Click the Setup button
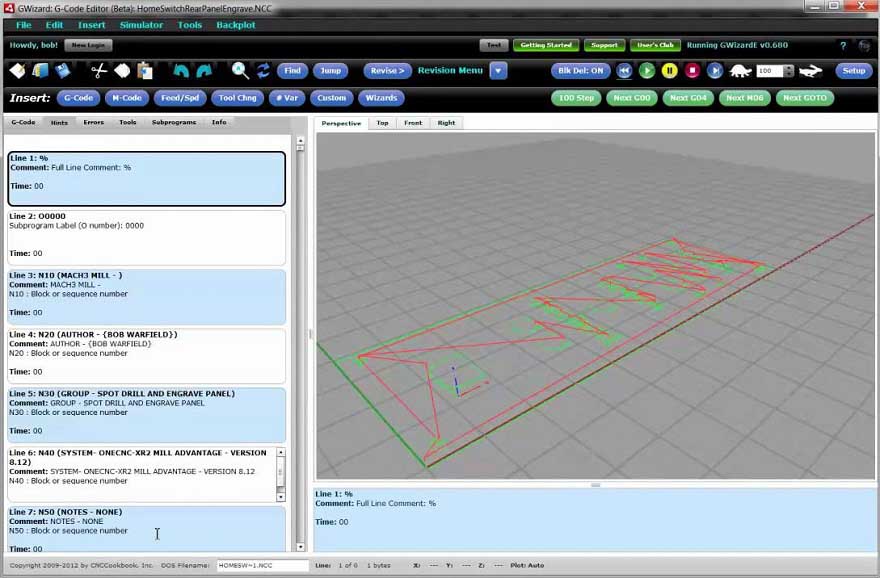Screen dimensions: 880x578 tap(854, 71)
